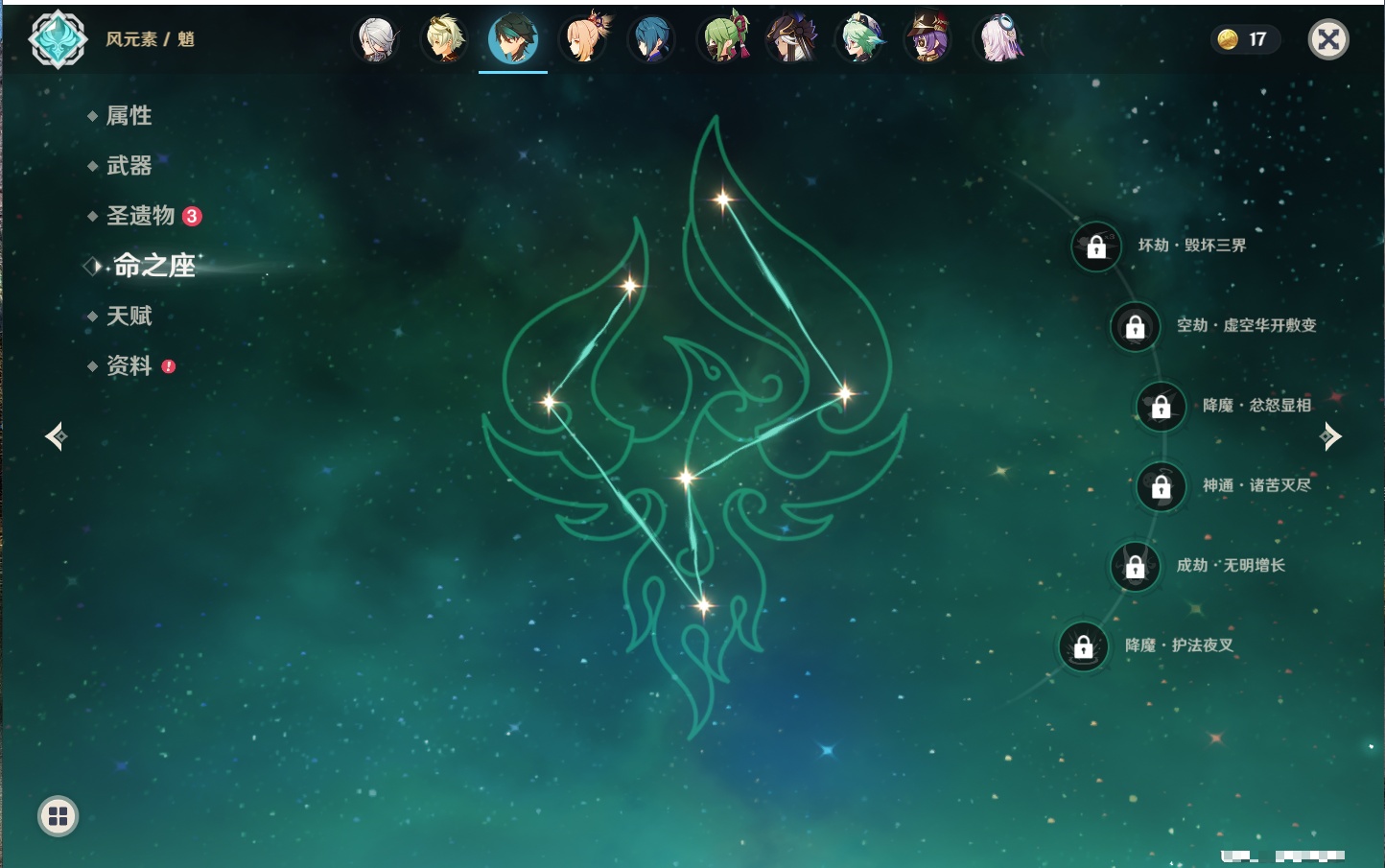Open the grid menu icon at bottom left
The image size is (1385, 868).
click(x=58, y=816)
